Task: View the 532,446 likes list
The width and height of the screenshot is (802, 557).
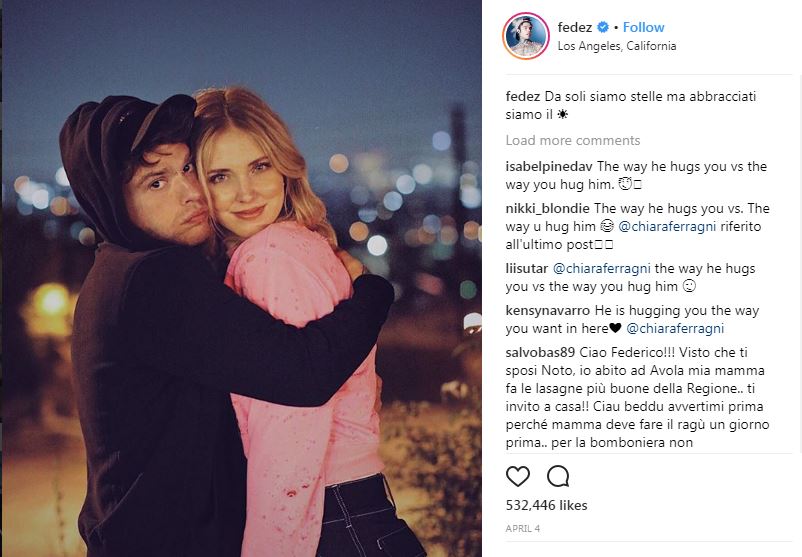Action: point(546,506)
